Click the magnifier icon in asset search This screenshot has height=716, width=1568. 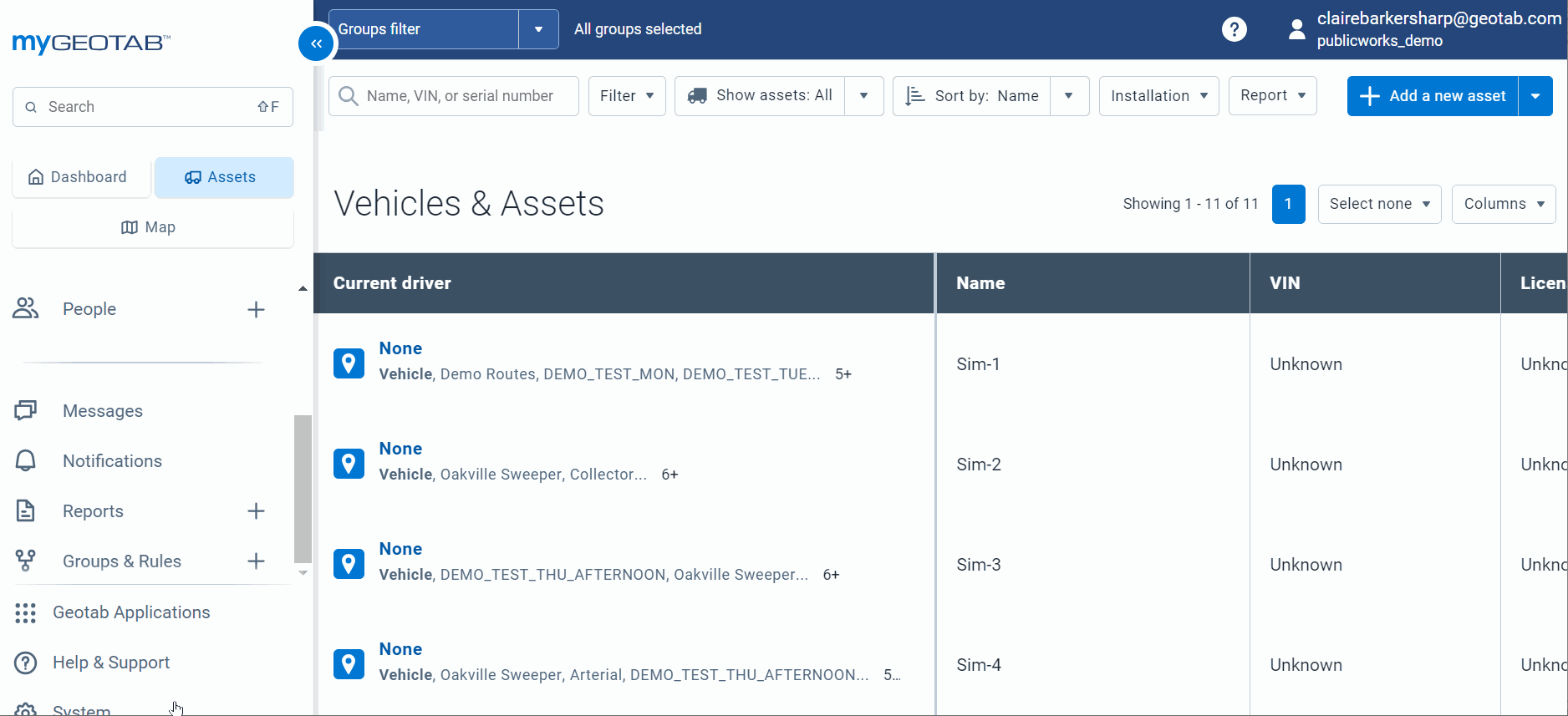click(349, 96)
